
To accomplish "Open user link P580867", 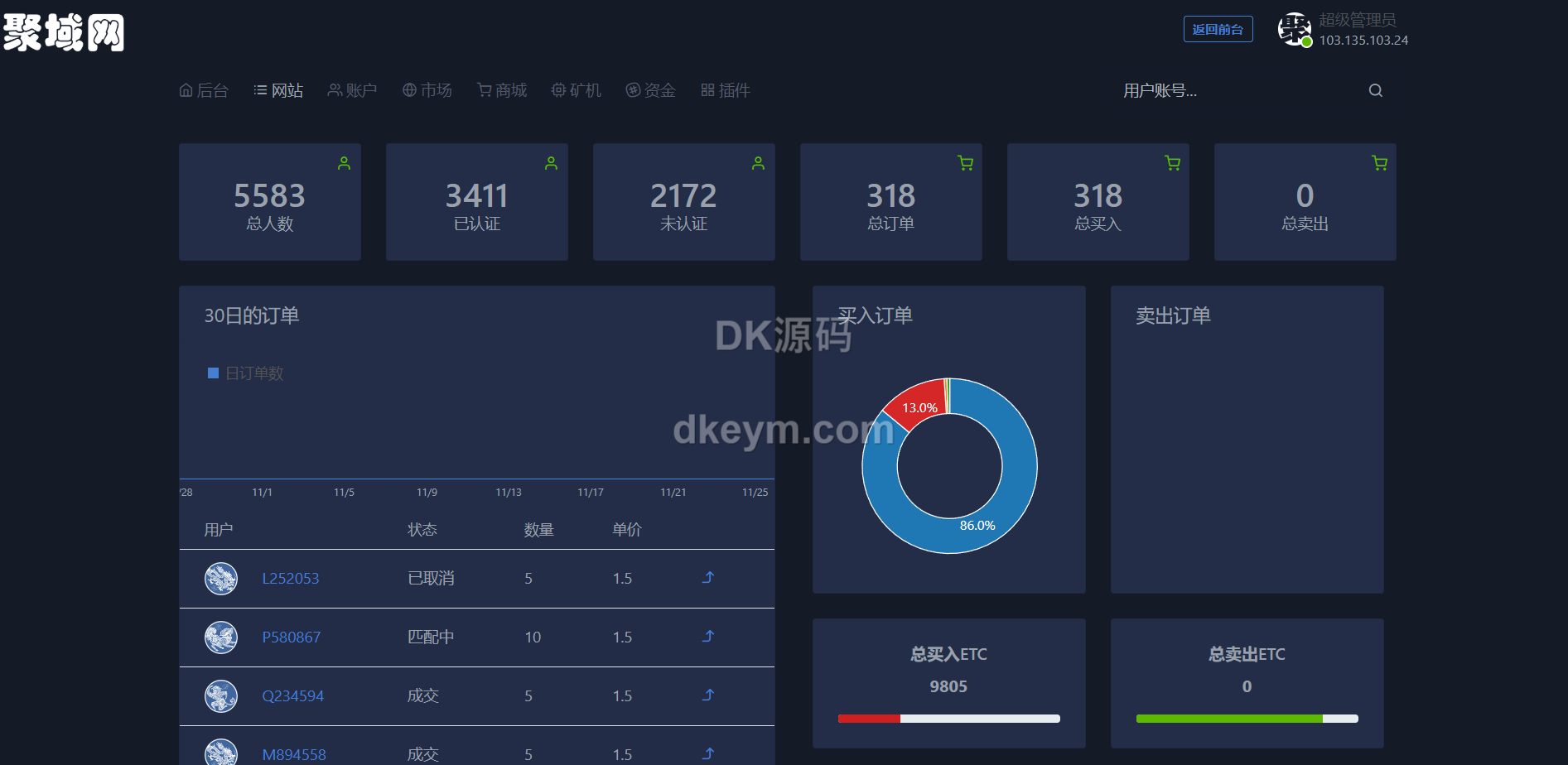I will 291,637.
